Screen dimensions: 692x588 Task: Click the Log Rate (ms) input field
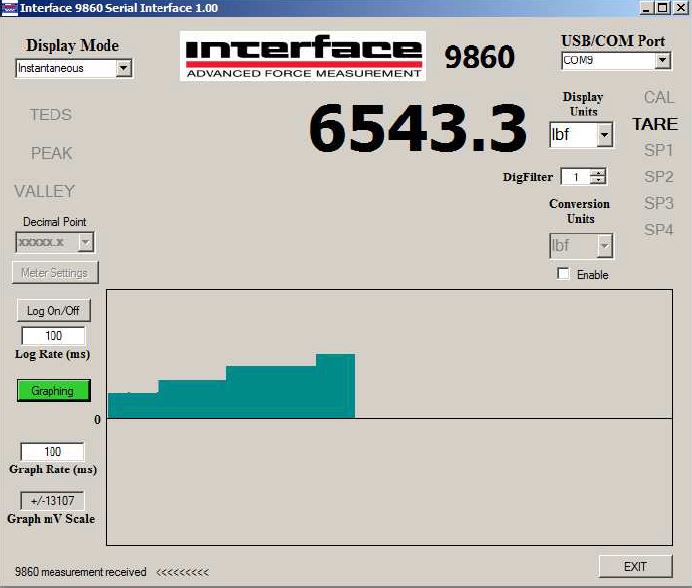[x=53, y=335]
